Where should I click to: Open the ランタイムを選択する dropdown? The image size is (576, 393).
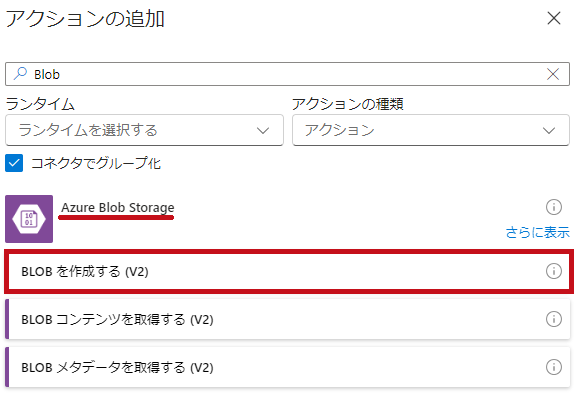click(x=144, y=130)
